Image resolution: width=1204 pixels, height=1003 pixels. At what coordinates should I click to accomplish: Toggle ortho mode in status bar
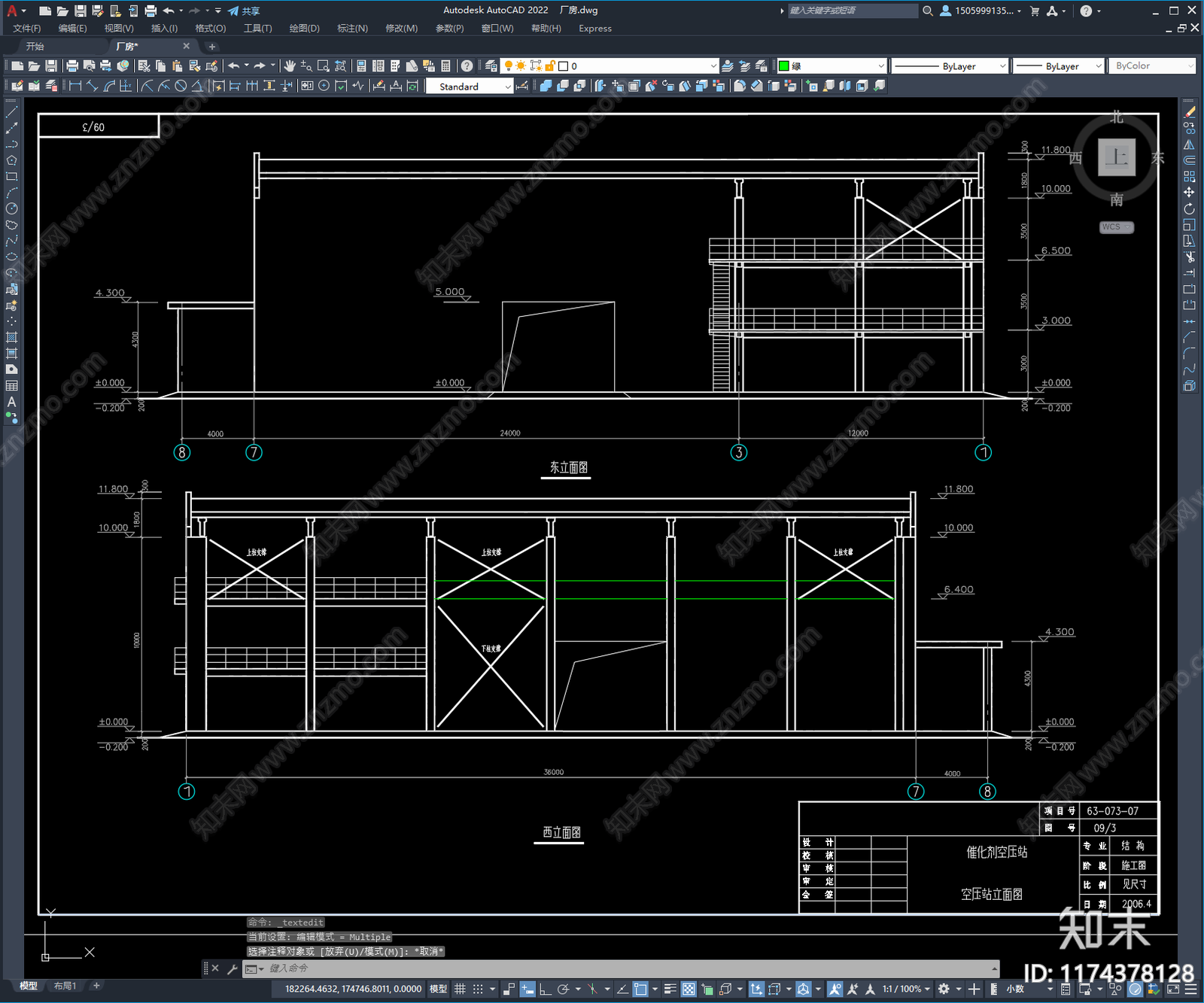tap(545, 989)
